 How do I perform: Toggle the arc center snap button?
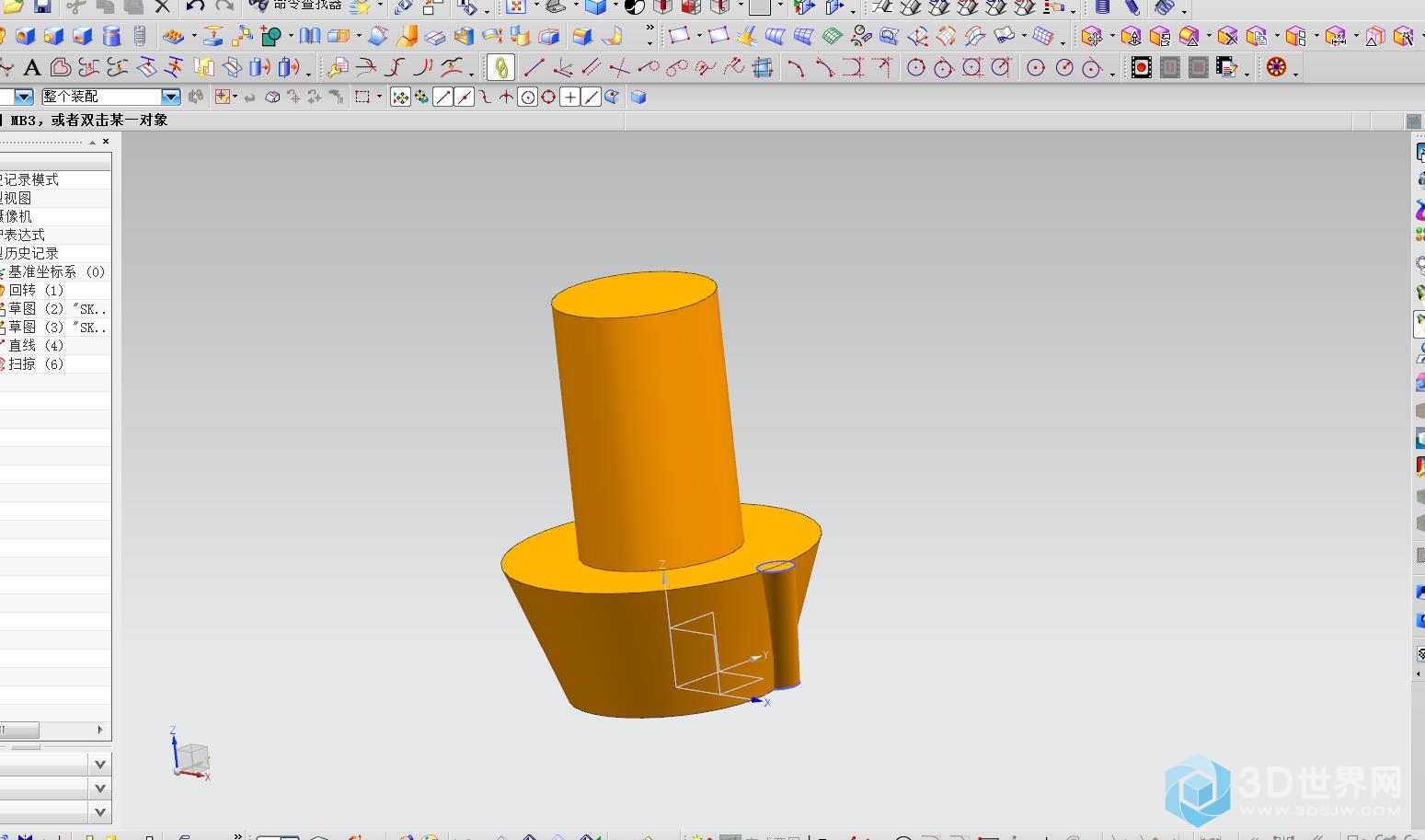click(528, 97)
